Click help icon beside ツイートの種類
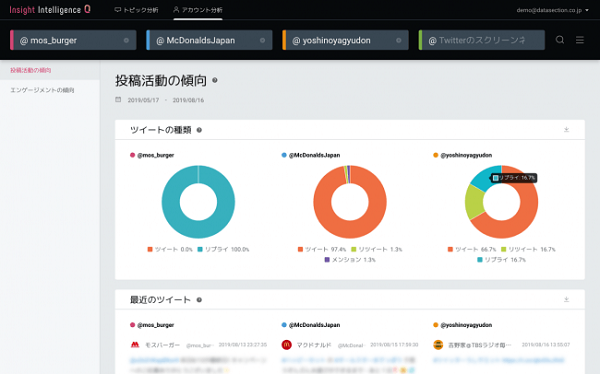Image resolution: width=600 pixels, height=374 pixels. pos(199,130)
